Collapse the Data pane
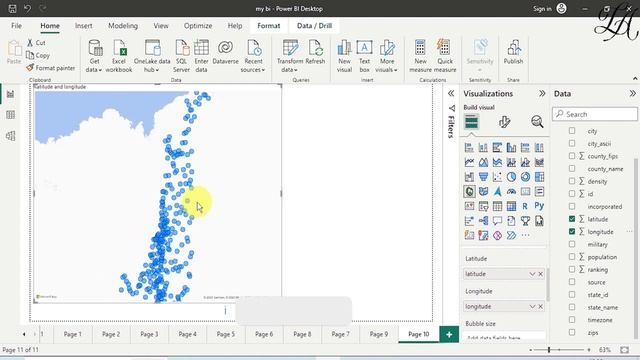640x360 pixels. tap(633, 93)
